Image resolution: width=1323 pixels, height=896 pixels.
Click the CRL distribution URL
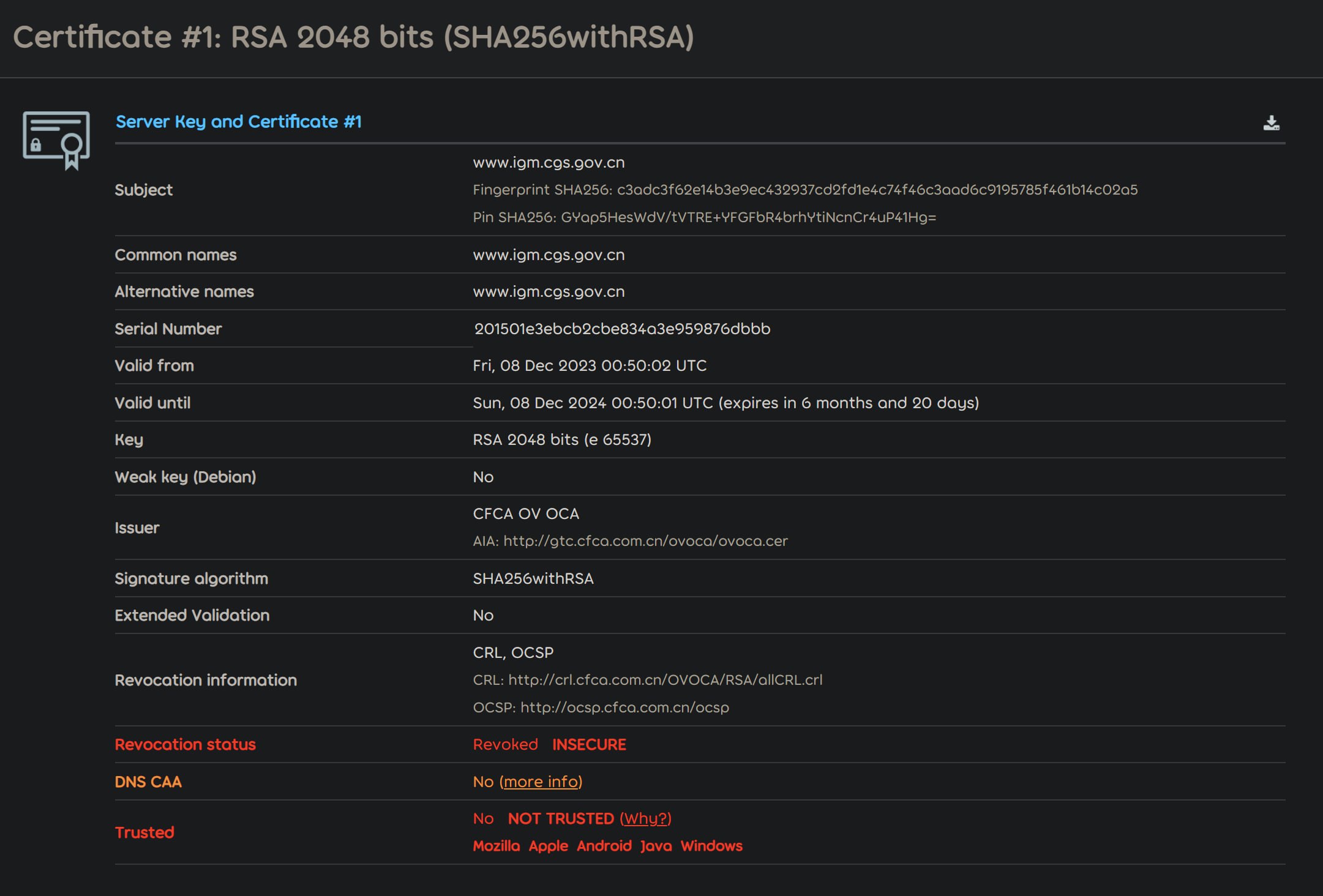(x=665, y=680)
